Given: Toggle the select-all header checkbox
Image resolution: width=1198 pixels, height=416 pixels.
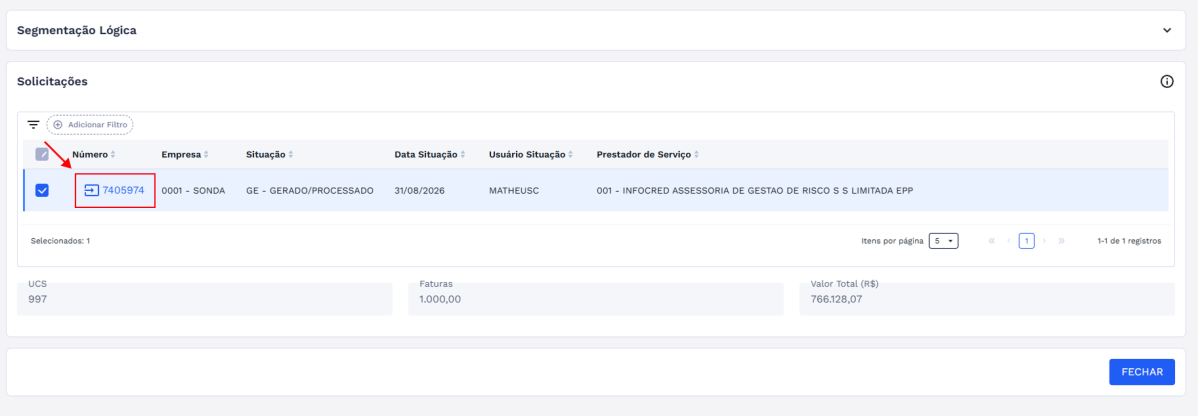Looking at the screenshot, I should pyautogui.click(x=42, y=154).
